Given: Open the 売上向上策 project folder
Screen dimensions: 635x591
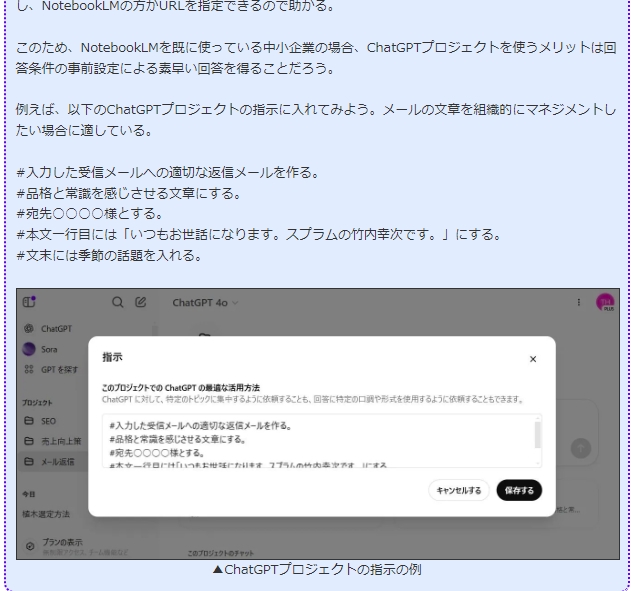Looking at the screenshot, I should pos(52,441).
